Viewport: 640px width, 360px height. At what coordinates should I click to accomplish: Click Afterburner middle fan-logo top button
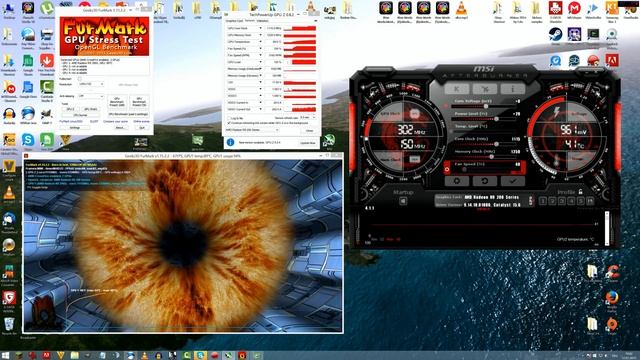(x=484, y=88)
